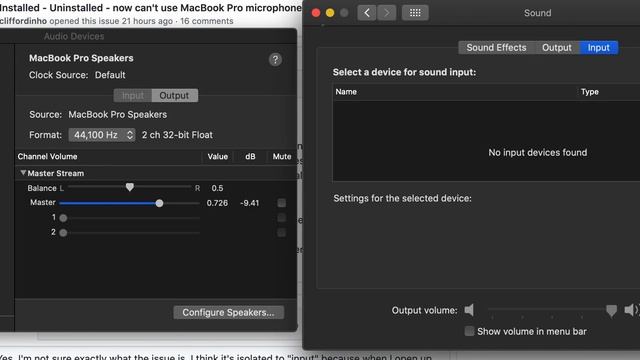The width and height of the screenshot is (640, 360).
Task: Toggle channel 1 mute checkbox
Action: [x=281, y=218]
